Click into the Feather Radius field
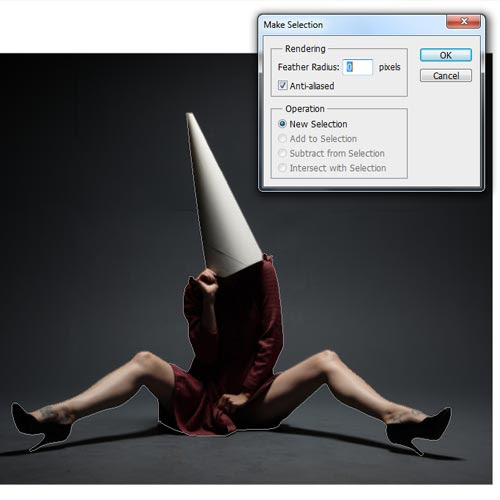500x500 pixels. (x=358, y=67)
